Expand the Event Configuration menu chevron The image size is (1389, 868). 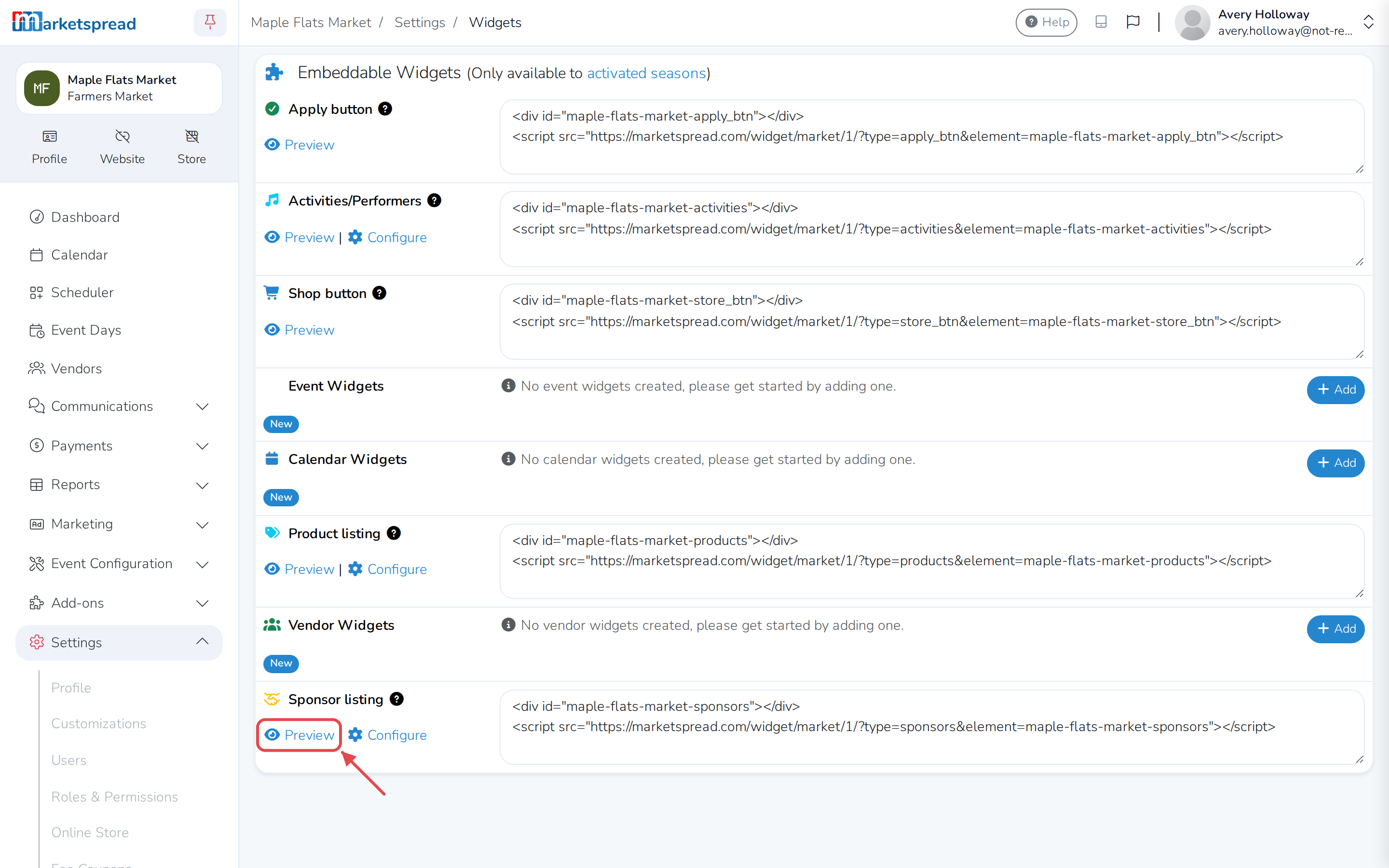click(202, 564)
